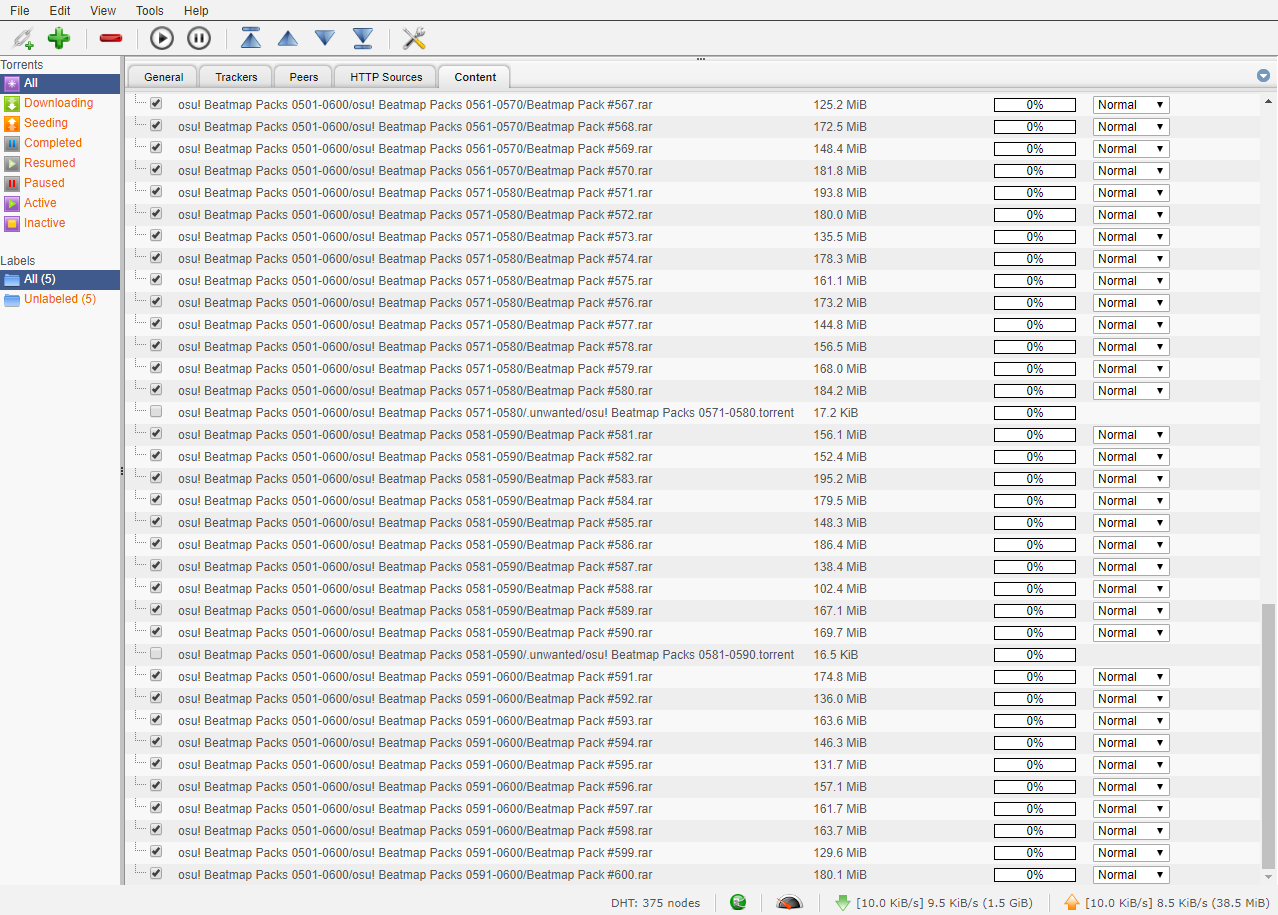Filter by the Resumed status icon
This screenshot has width=1278, height=915.
pos(12,163)
